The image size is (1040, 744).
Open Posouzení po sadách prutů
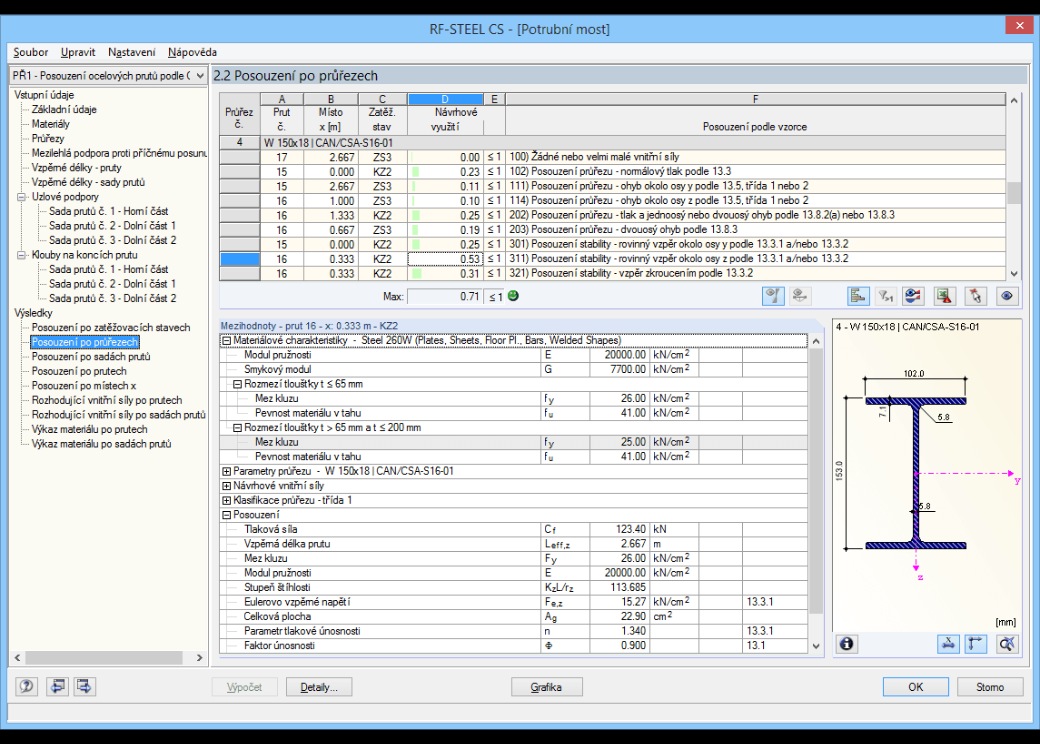(x=91, y=357)
